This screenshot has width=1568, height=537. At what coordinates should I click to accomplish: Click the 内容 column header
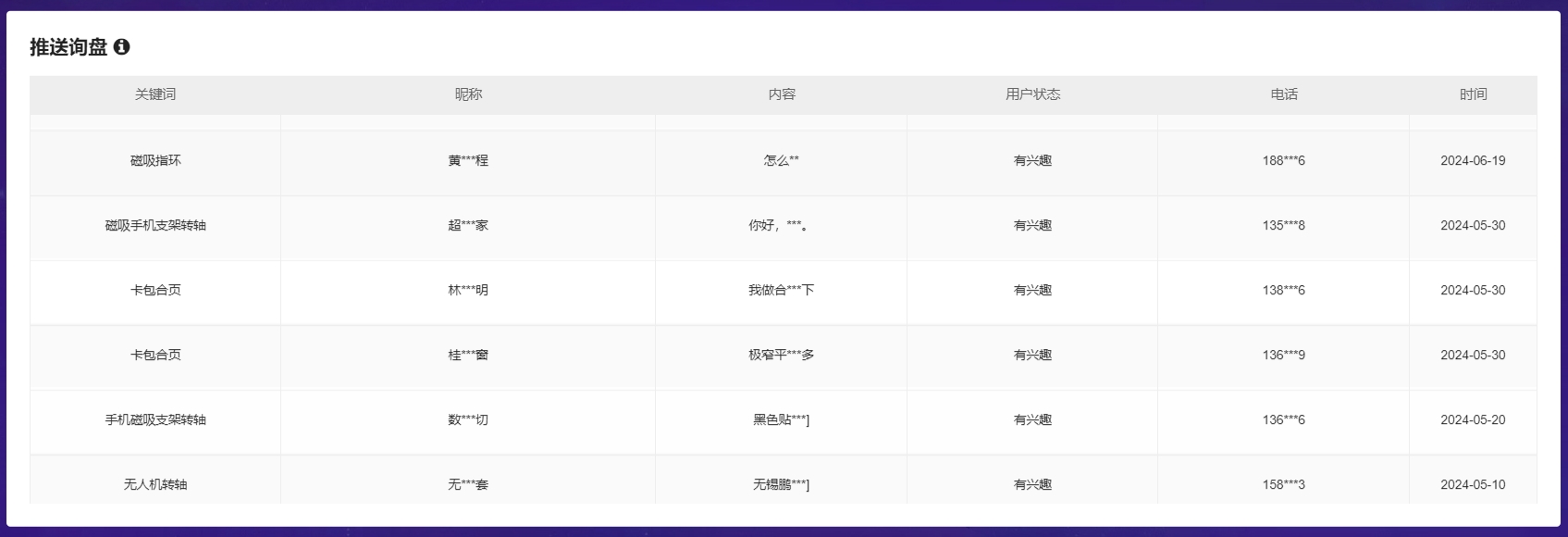pos(781,94)
